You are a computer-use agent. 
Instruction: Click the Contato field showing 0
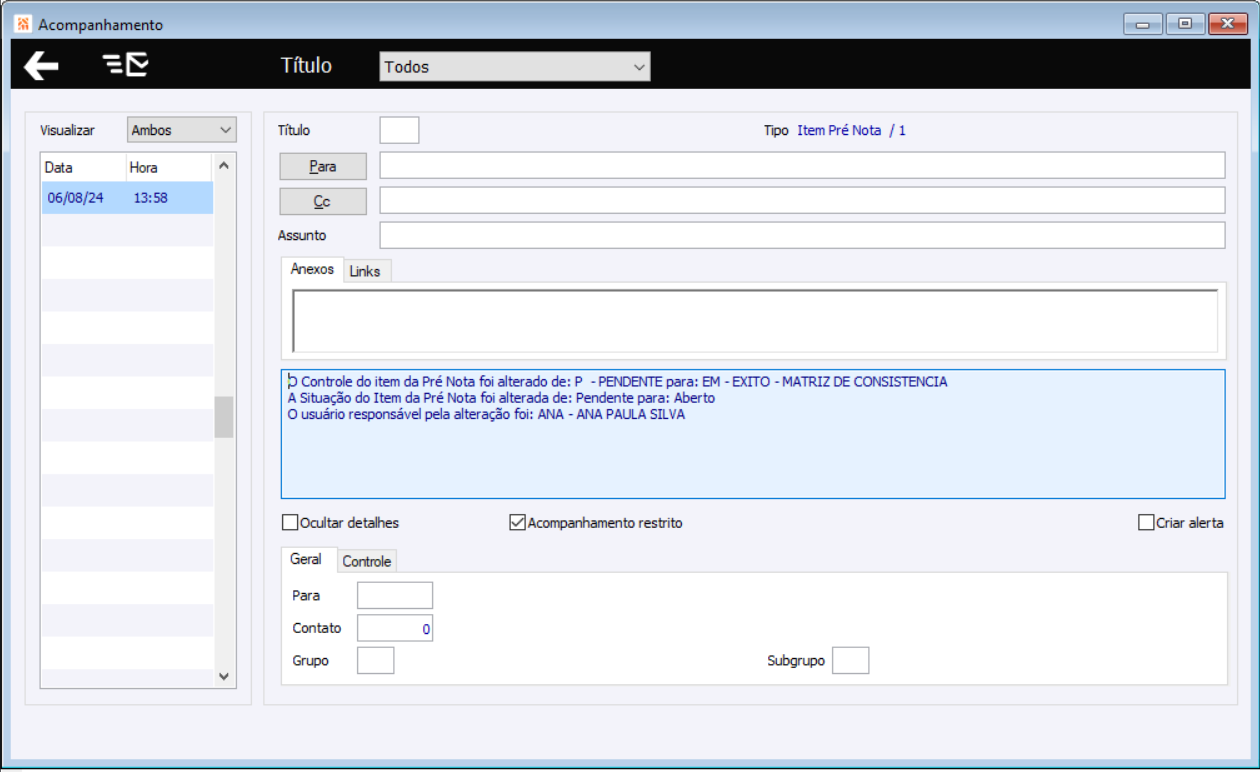pyautogui.click(x=395, y=628)
